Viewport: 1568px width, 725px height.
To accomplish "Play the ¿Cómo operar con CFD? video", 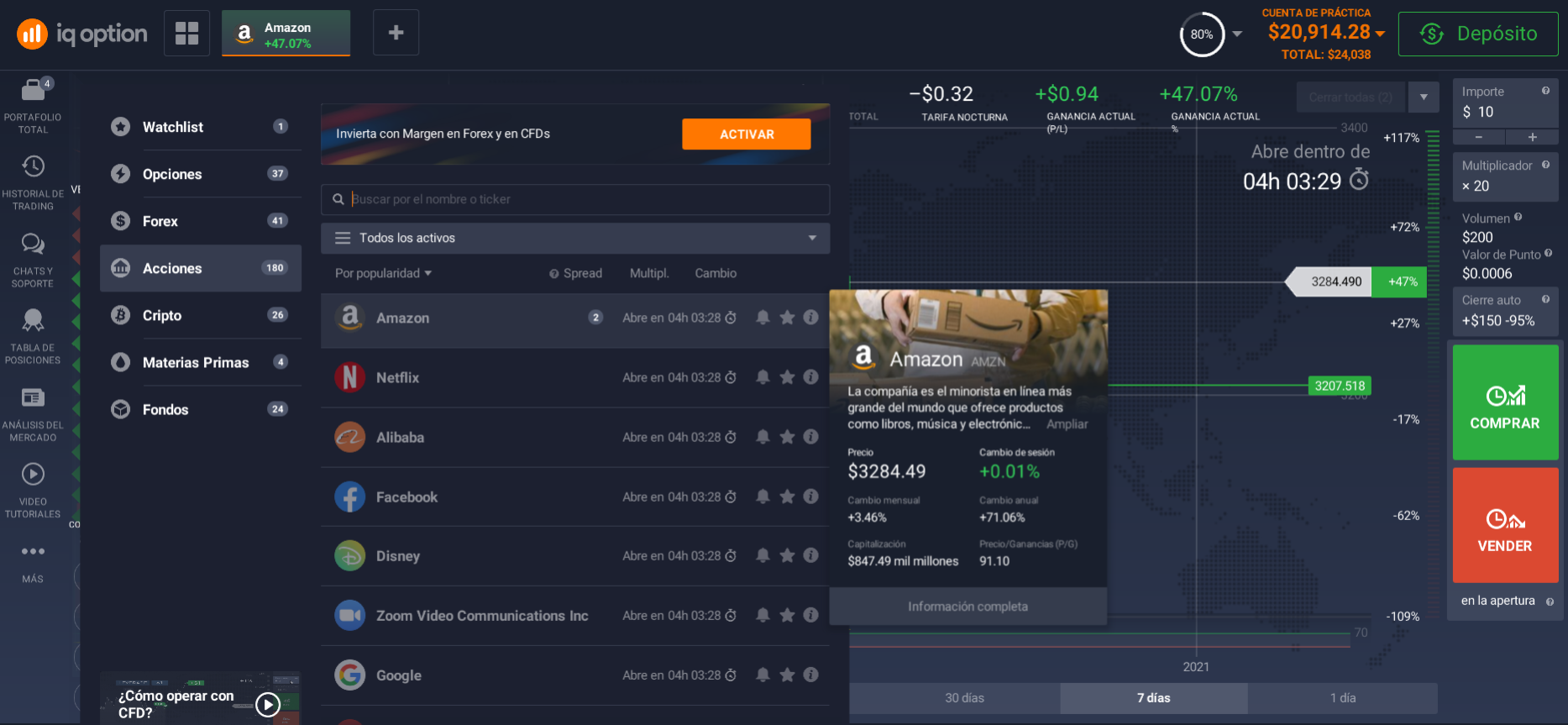I will click(x=268, y=704).
